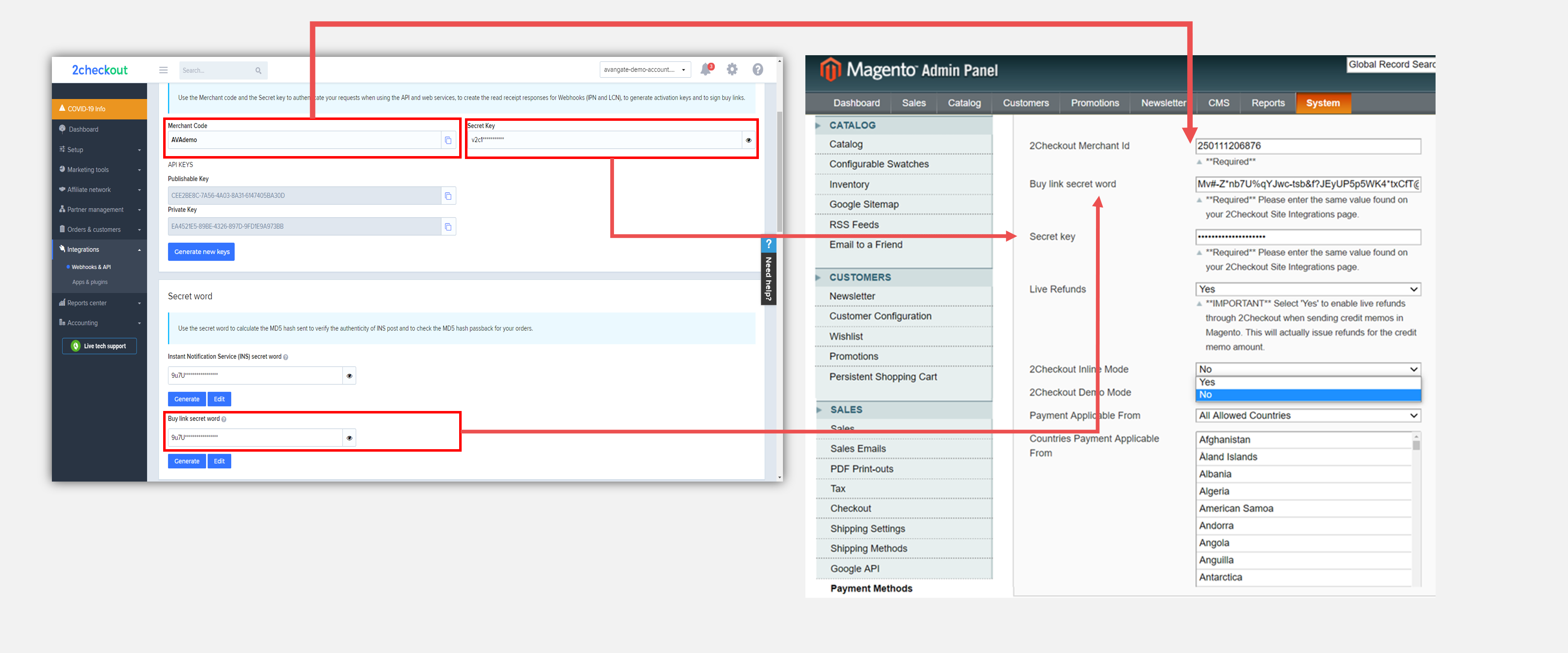
Task: Open the Payment Applicable From dropdown
Action: point(1308,416)
